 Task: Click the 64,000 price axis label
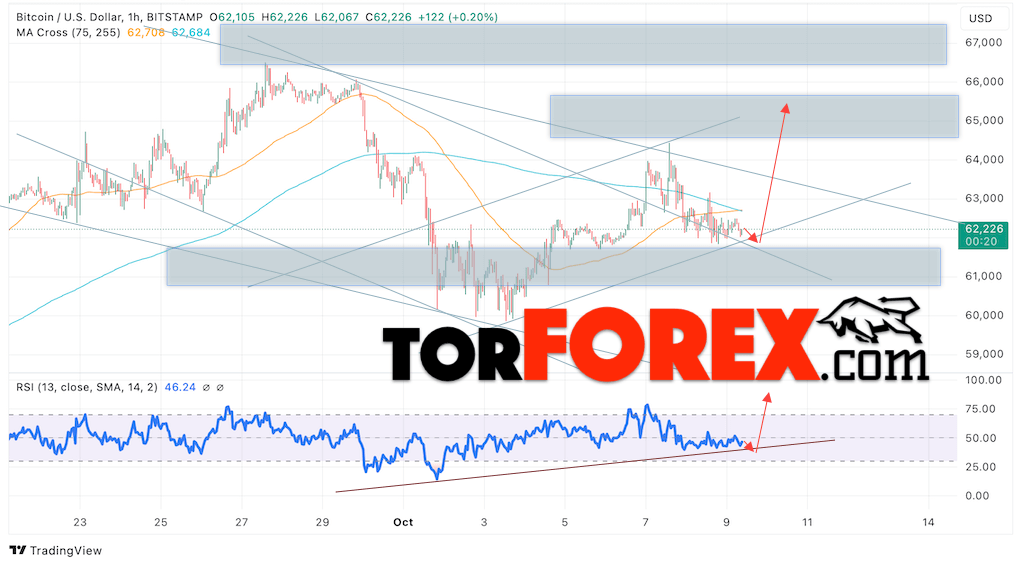pyautogui.click(x=984, y=160)
